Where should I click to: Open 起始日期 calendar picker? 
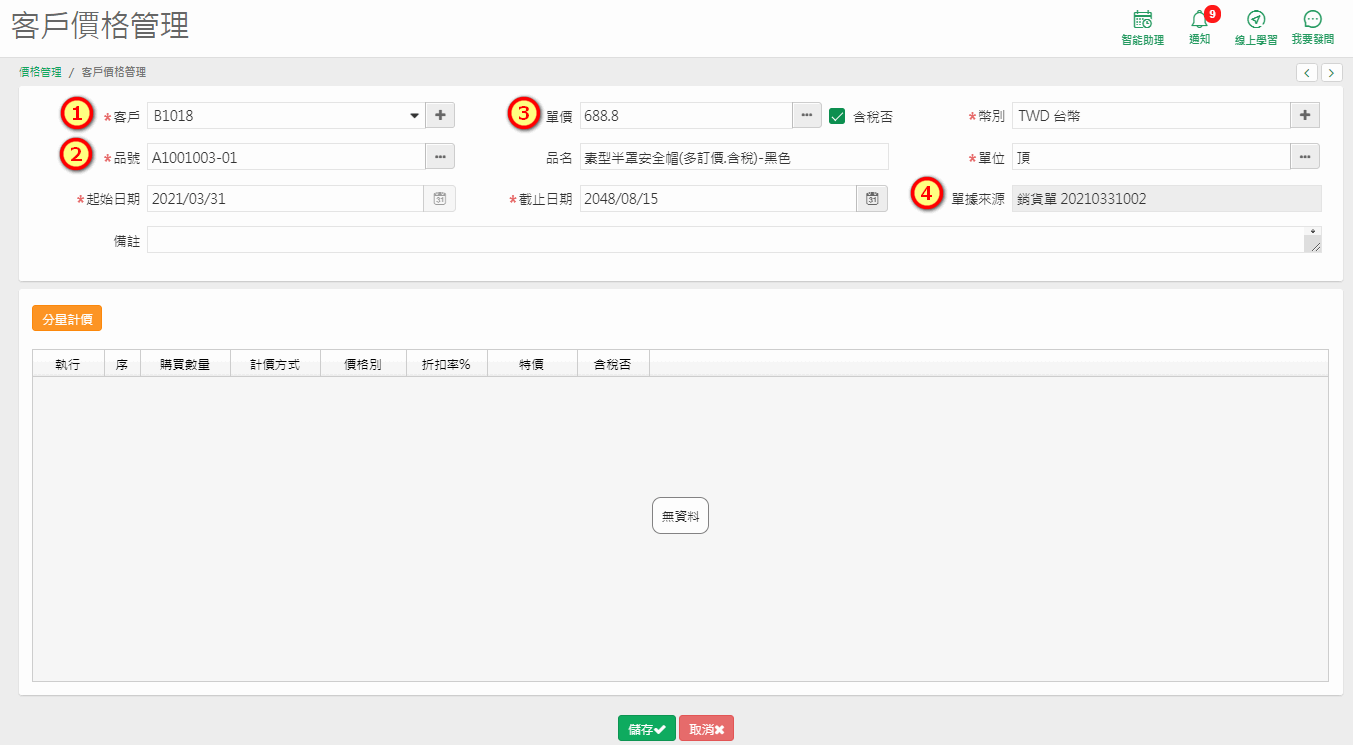pyautogui.click(x=440, y=199)
